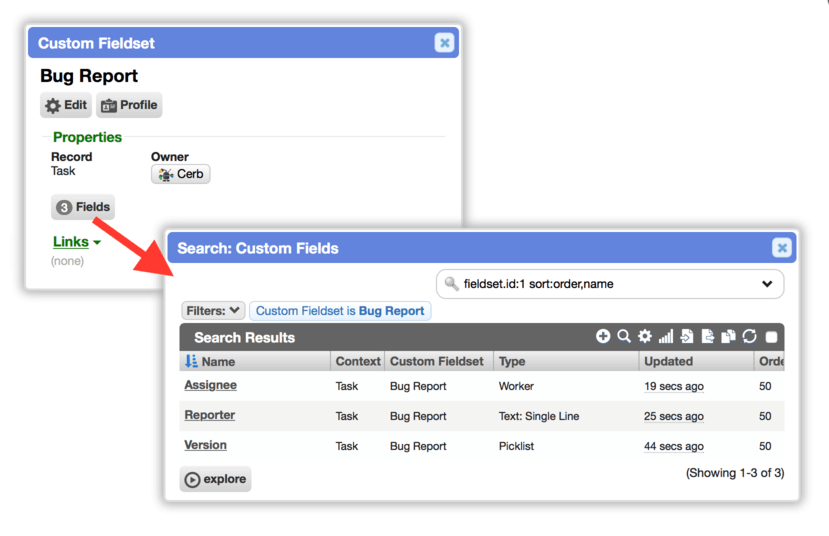Sort results by Updated column

(x=668, y=362)
